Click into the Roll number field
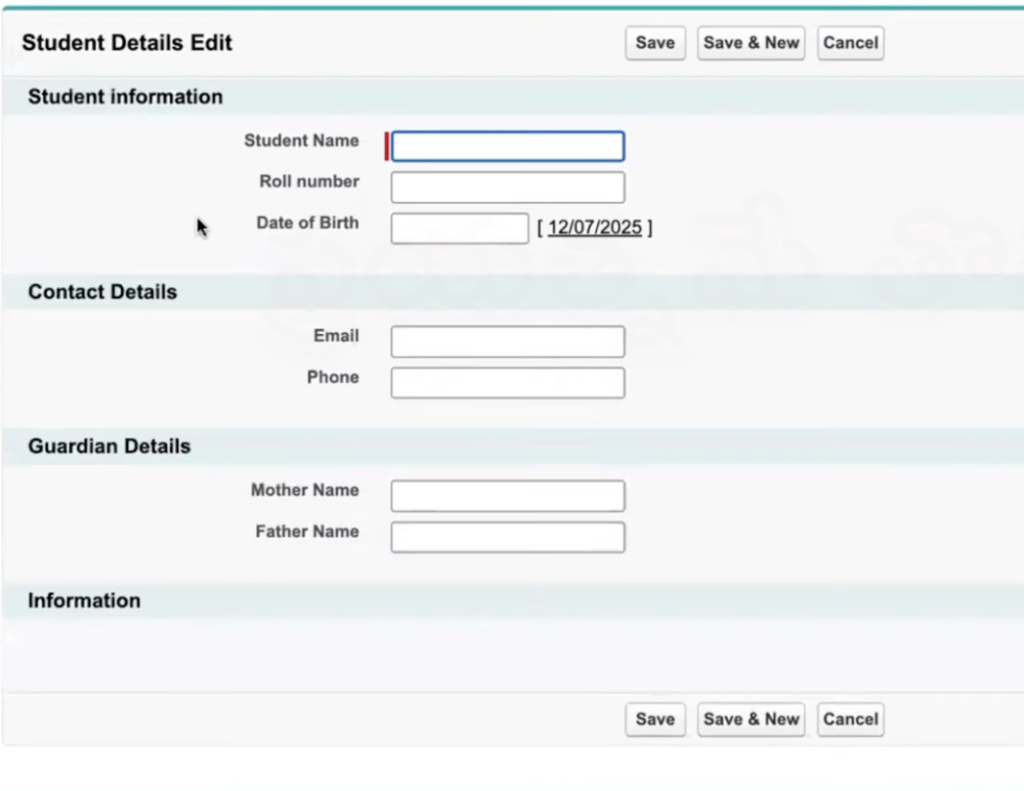This screenshot has width=1024, height=791. click(x=507, y=187)
